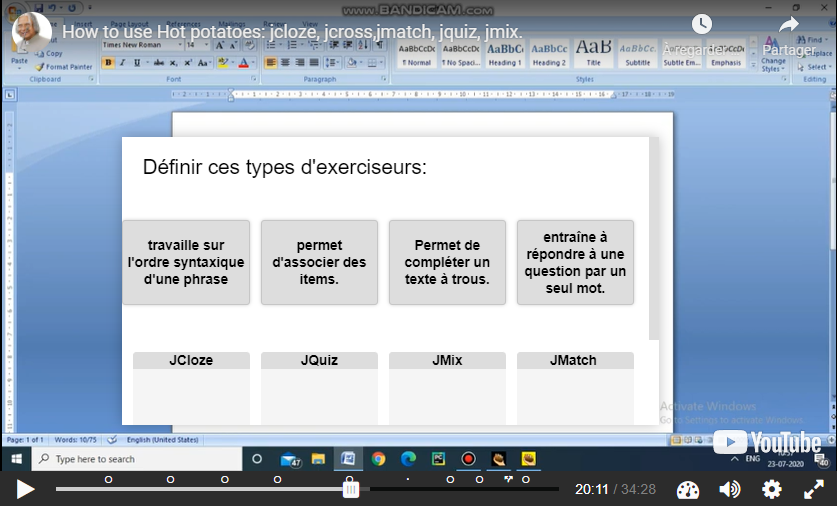Screen dimensions: 837x506
Task: Open the Mailings ribbon tab
Action: pyautogui.click(x=232, y=24)
